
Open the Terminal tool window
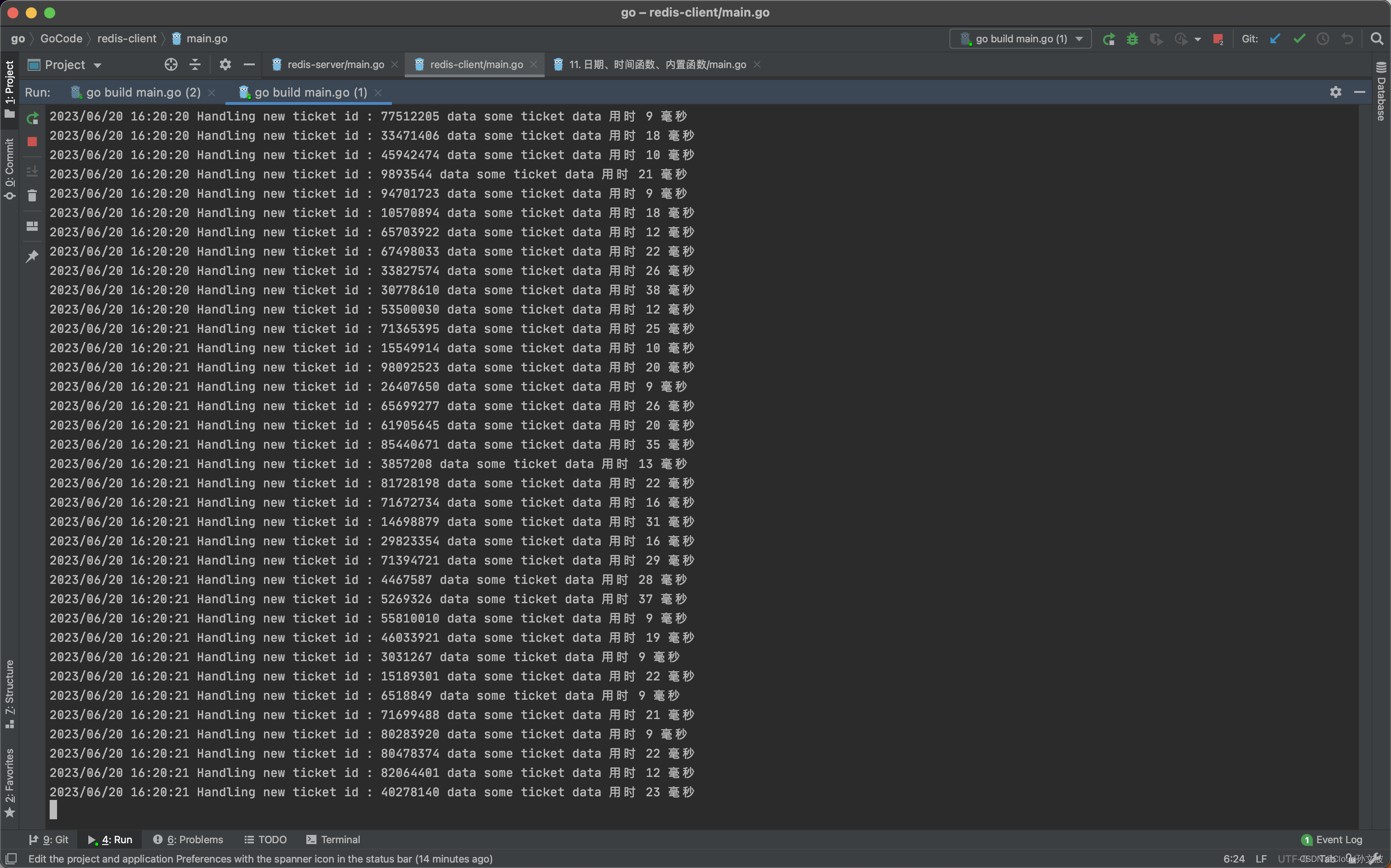[x=333, y=839]
